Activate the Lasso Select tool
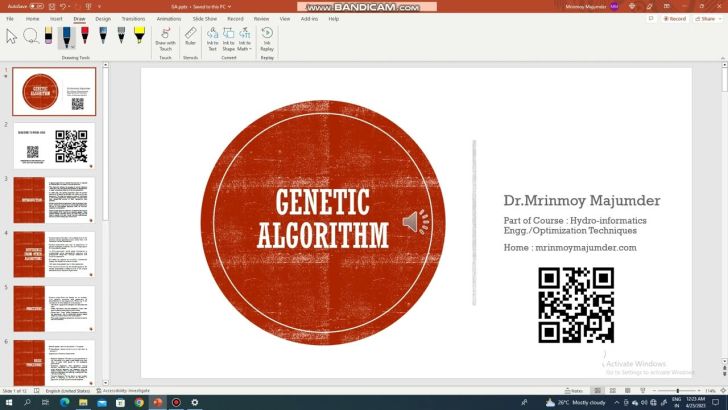Image resolution: width=728 pixels, height=410 pixels. pyautogui.click(x=31, y=36)
